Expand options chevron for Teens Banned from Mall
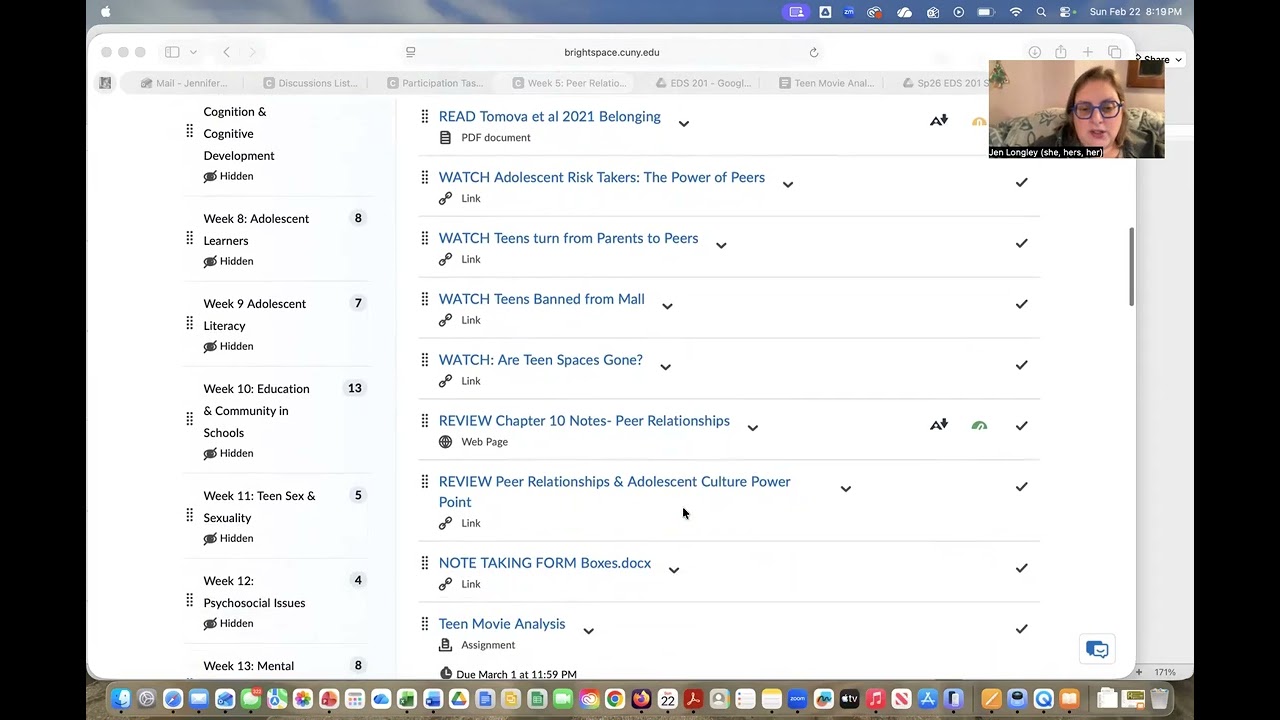The height and width of the screenshot is (720, 1280). pos(667,307)
